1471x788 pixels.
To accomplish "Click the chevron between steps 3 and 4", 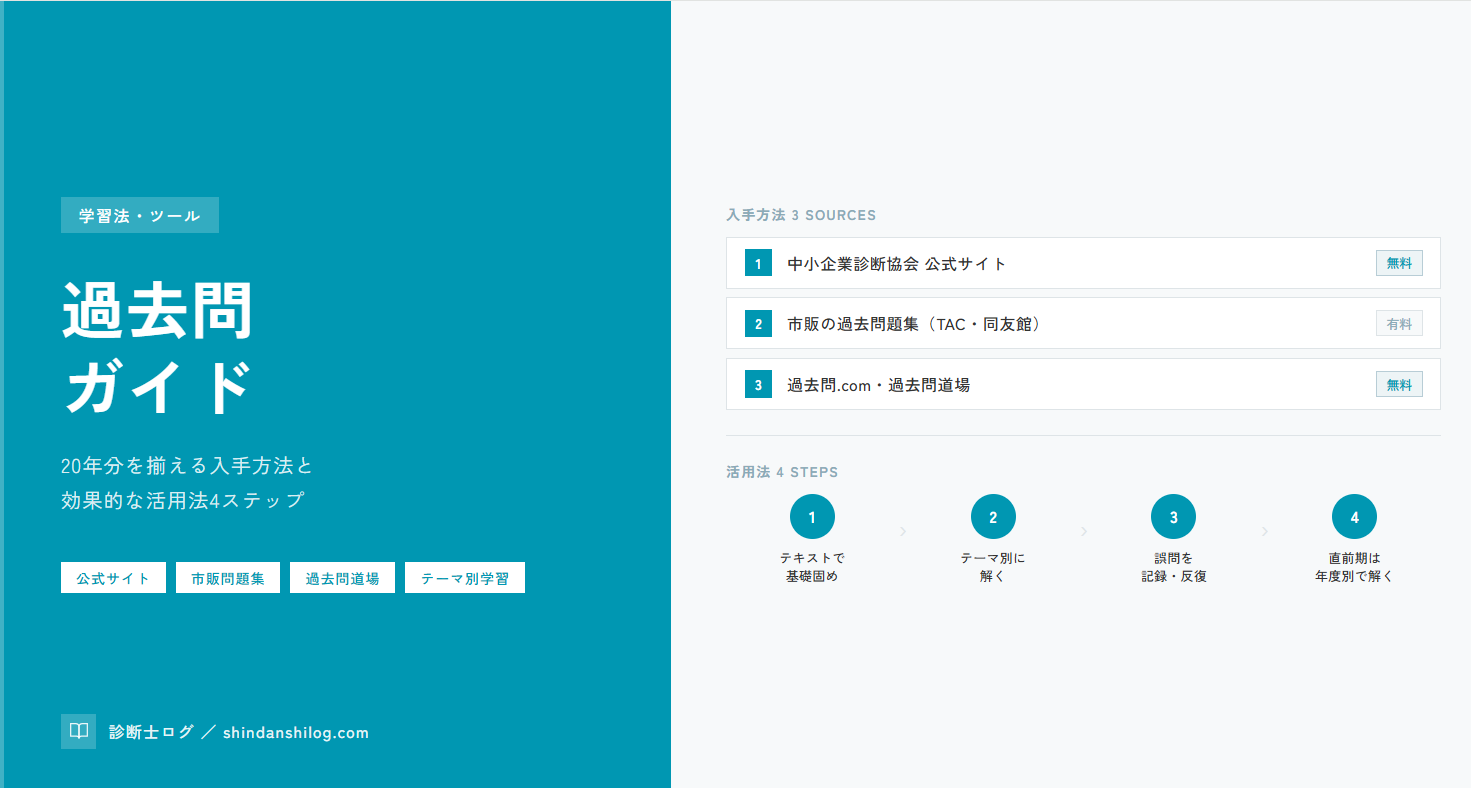I will (x=1264, y=531).
